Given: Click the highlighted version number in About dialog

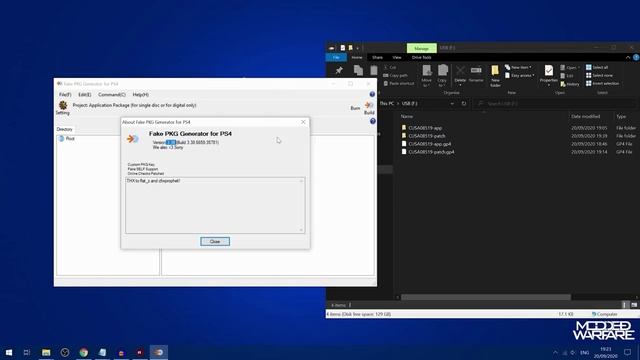Looking at the screenshot, I should 171,142.
